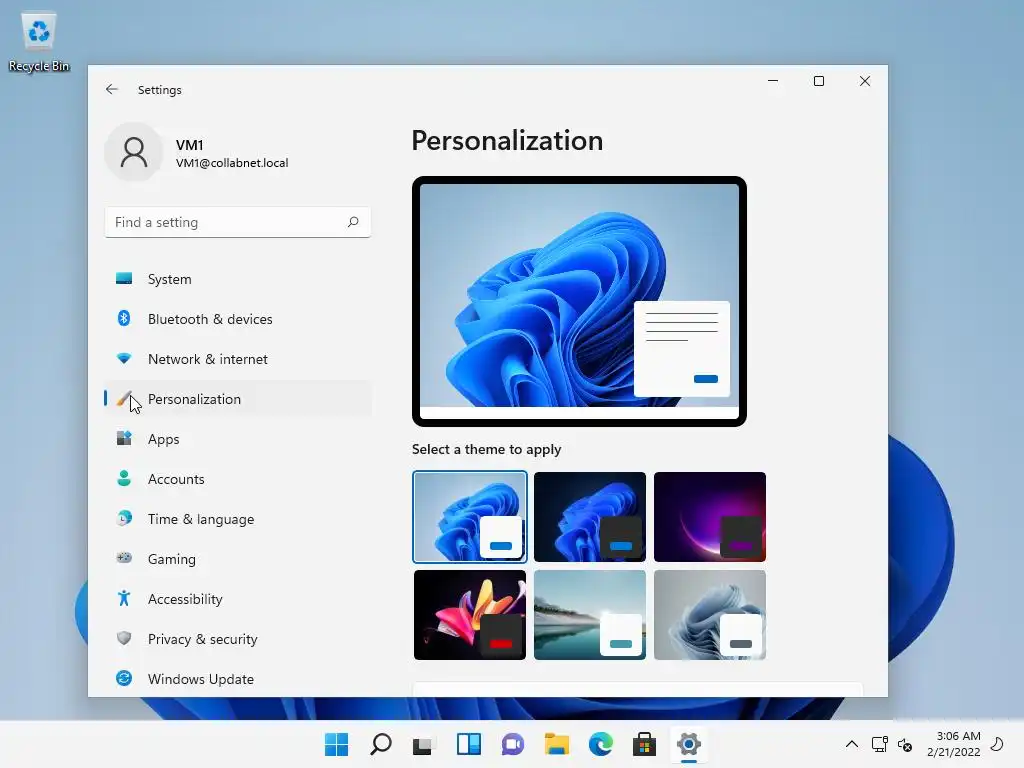Open the notification moon icon in tray

pos(997,744)
